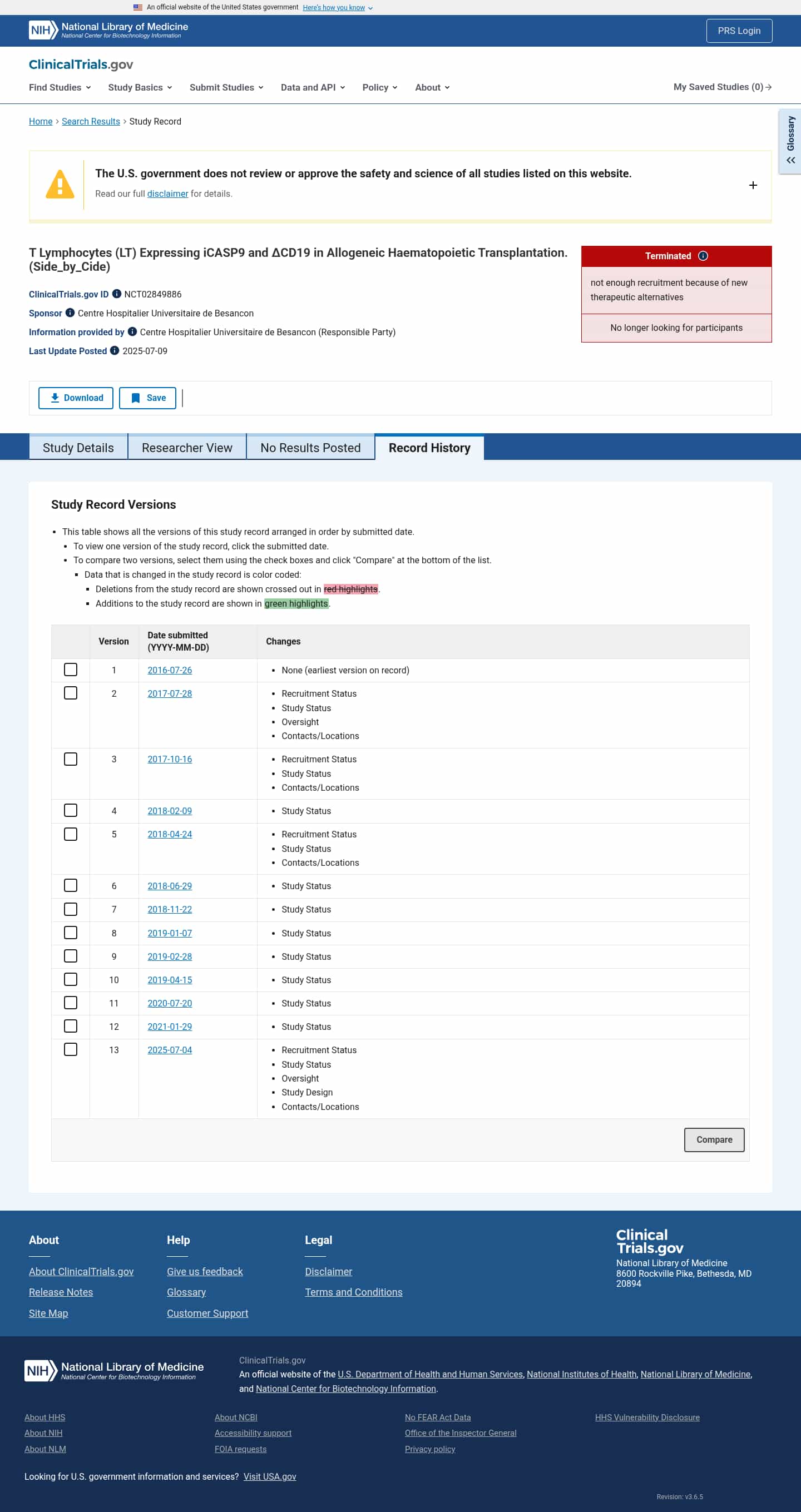Open the Study Basics dropdown

(x=140, y=87)
